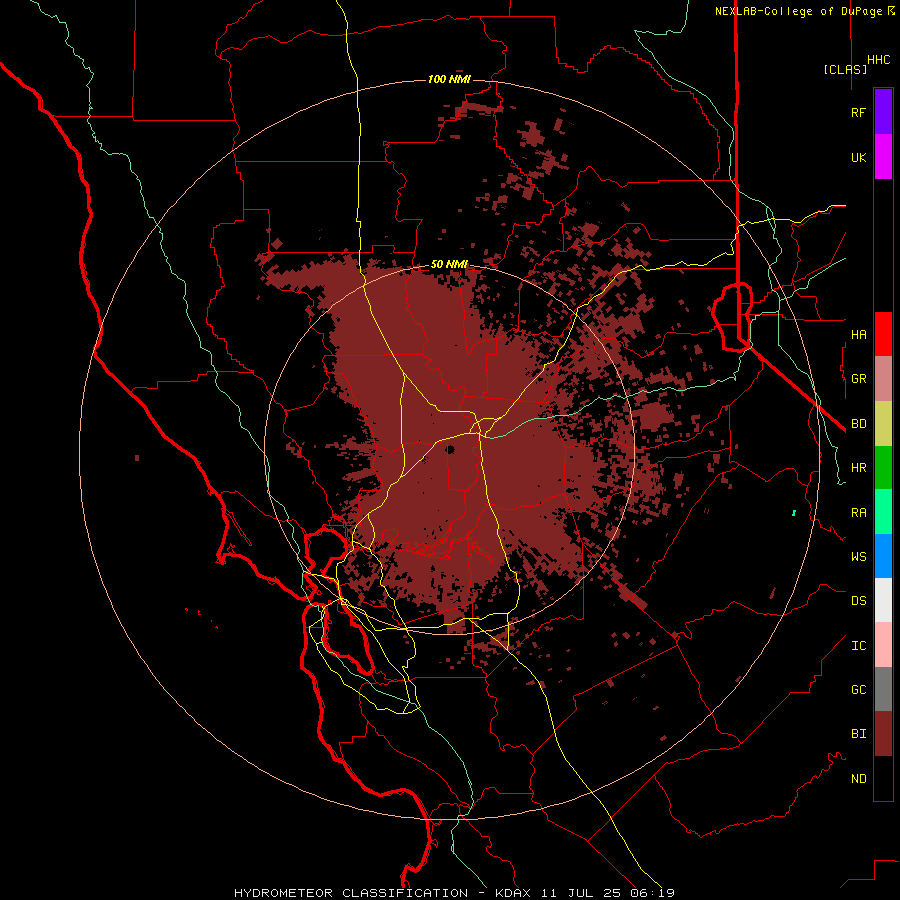Click the Hydrometeor Classification KDAX title caption
The height and width of the screenshot is (900, 900).
point(454,893)
